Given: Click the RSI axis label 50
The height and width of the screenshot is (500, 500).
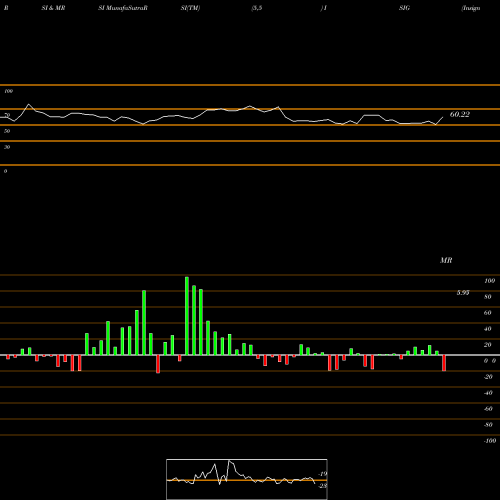Looking at the screenshot, I should pos(7,131).
